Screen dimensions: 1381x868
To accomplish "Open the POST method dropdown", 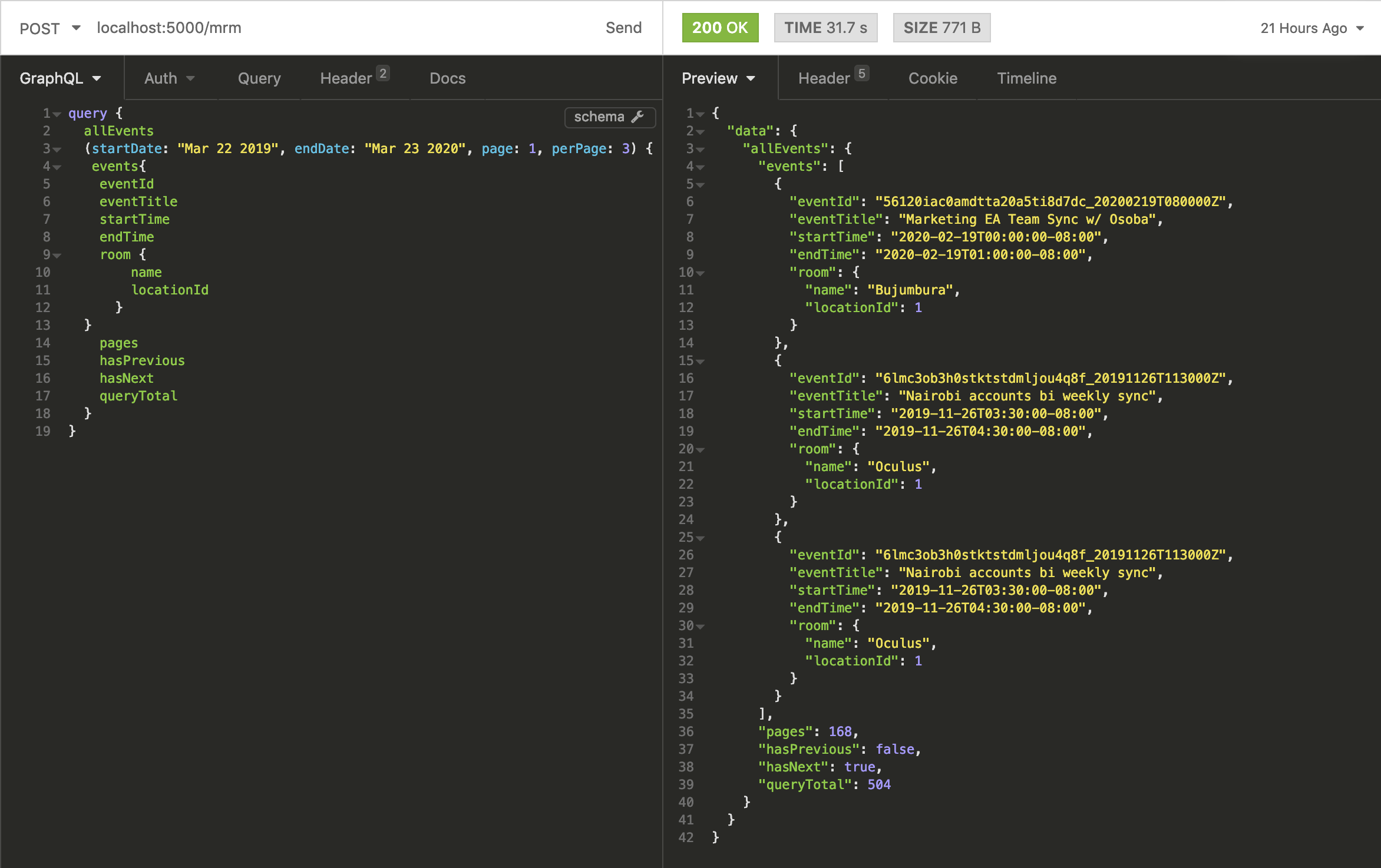I will pyautogui.click(x=49, y=28).
